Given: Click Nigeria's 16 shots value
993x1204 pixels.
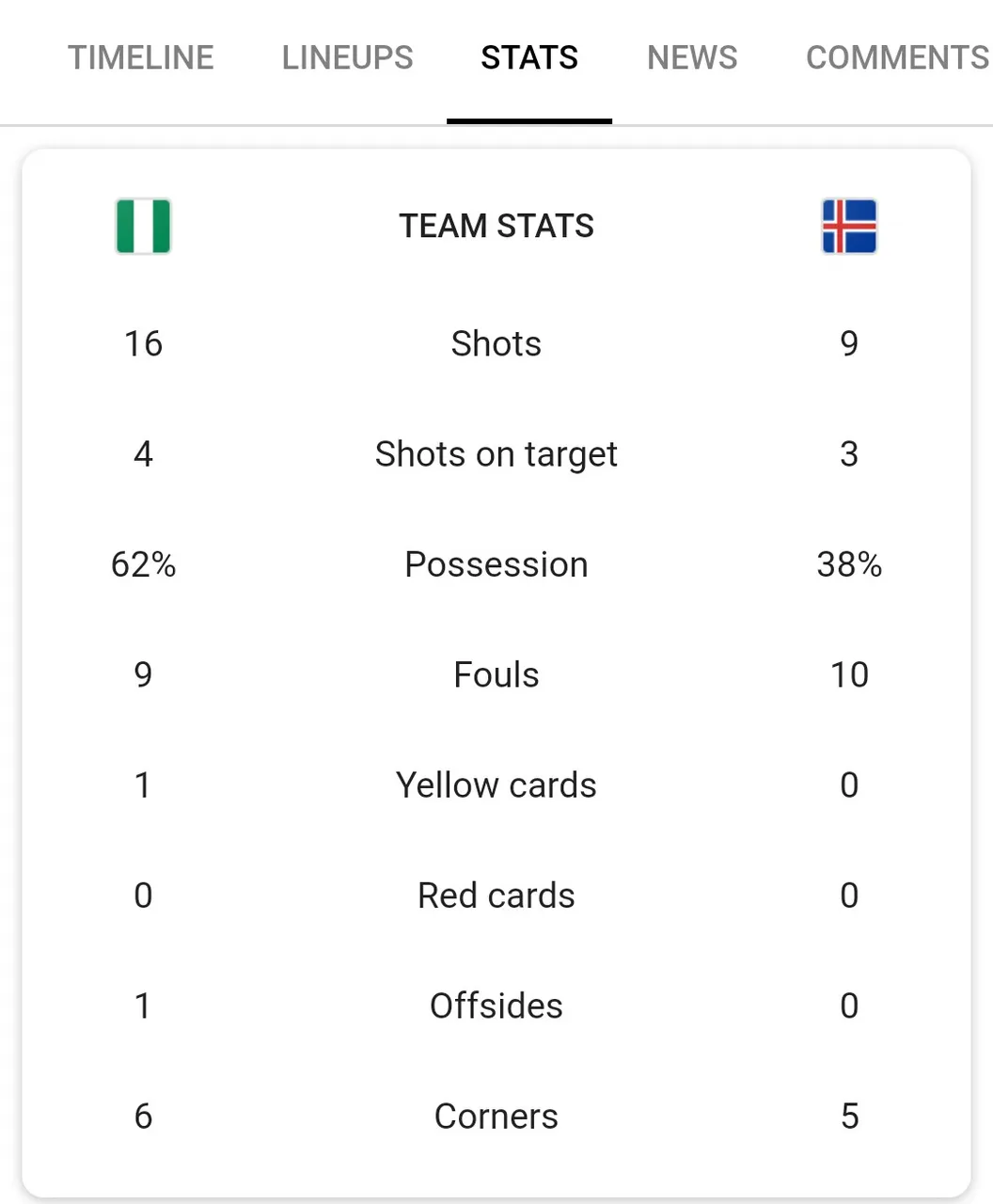Looking at the screenshot, I should point(143,343).
